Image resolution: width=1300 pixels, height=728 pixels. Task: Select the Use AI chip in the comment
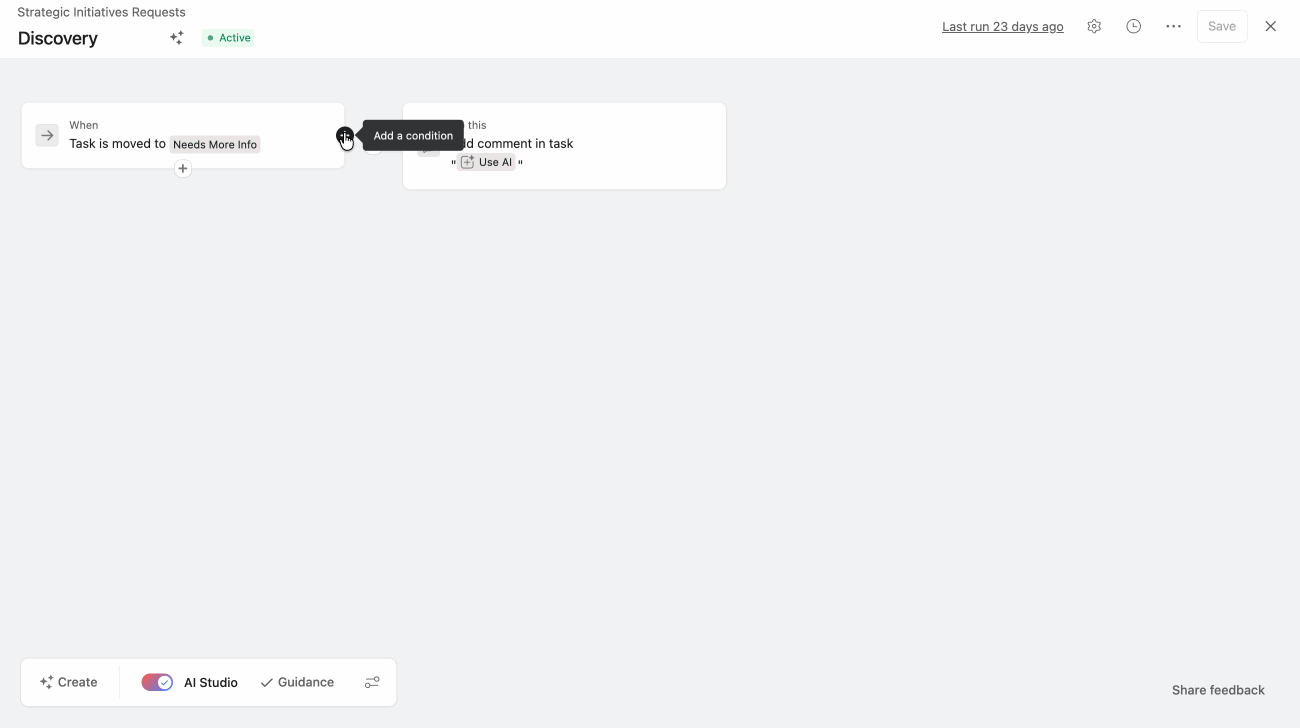486,162
